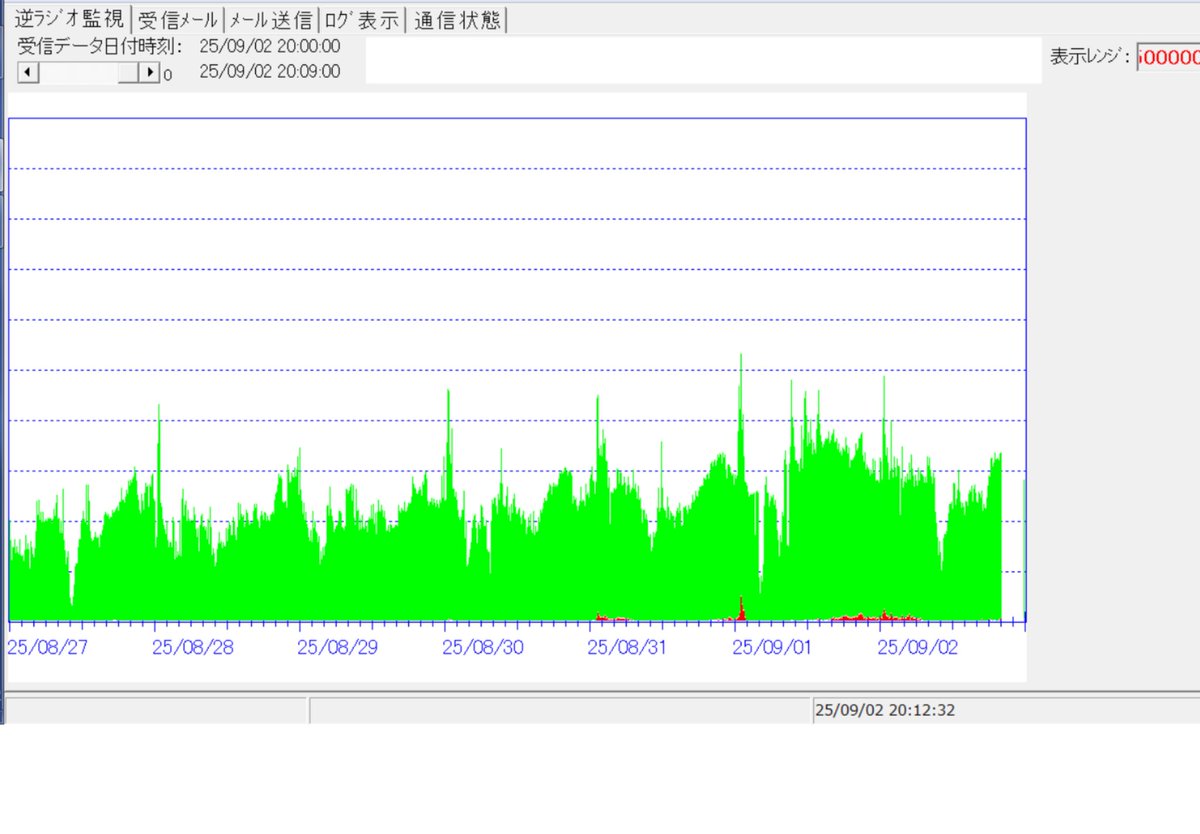Switch to the 逆ラジオ監視 tab

(69, 18)
